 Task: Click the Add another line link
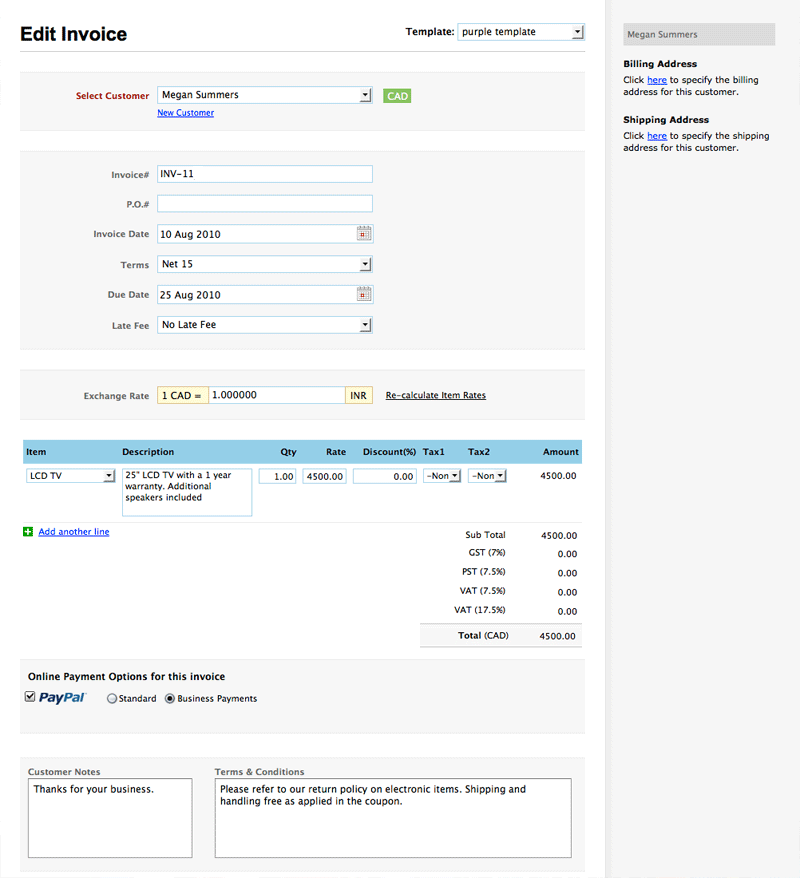[x=74, y=532]
